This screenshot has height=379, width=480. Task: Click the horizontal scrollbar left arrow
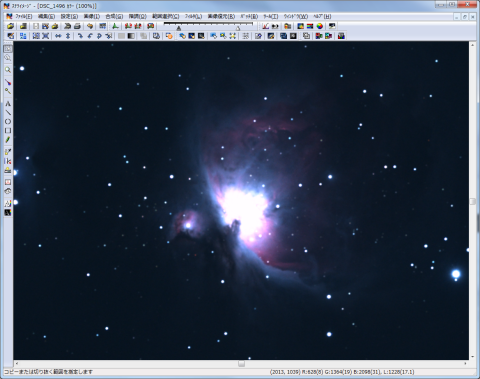(17, 364)
